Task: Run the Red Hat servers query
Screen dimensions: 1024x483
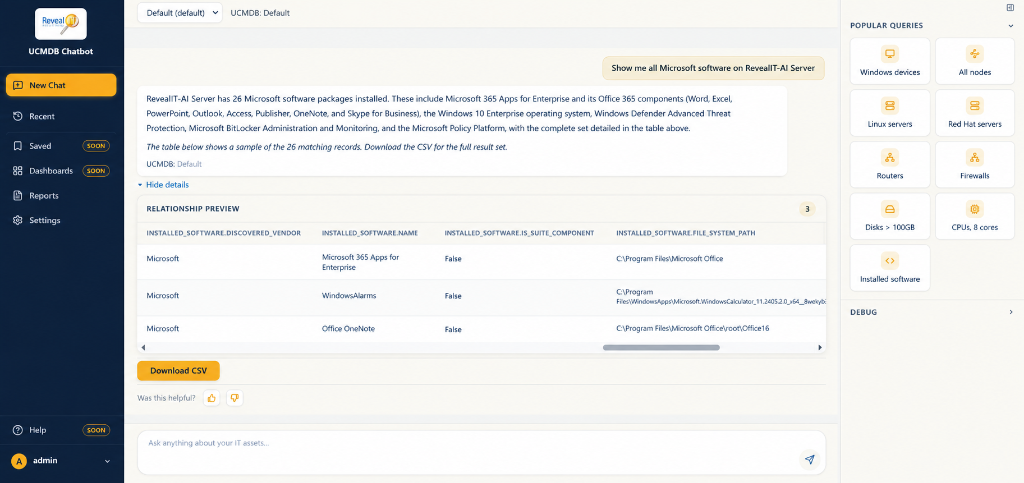Action: pyautogui.click(x=974, y=113)
